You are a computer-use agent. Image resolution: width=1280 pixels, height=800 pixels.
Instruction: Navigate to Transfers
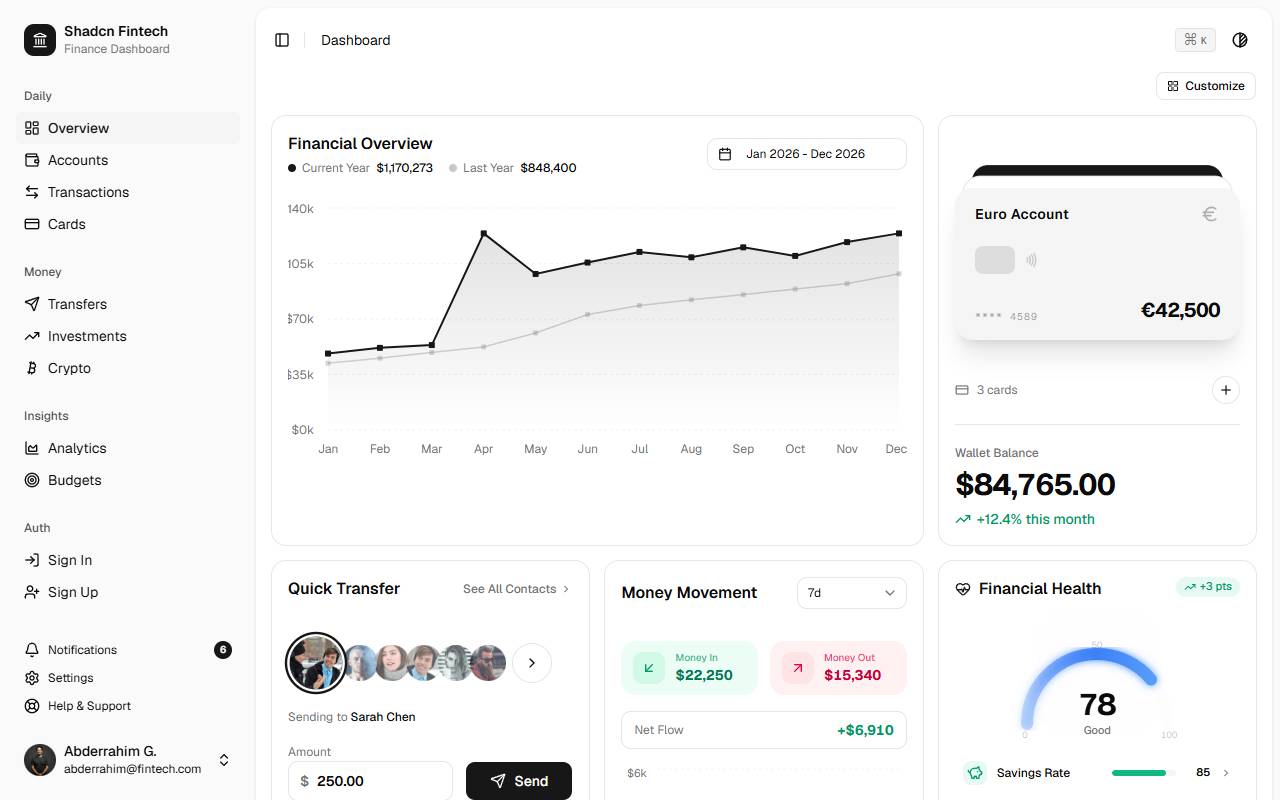(x=130, y=304)
